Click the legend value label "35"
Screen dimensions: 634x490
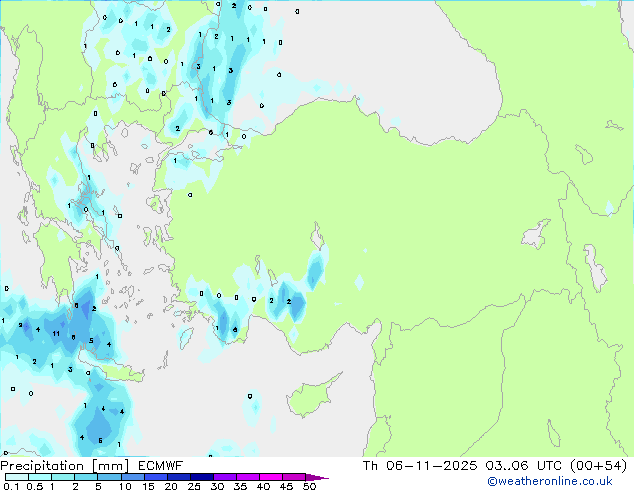tap(240, 486)
